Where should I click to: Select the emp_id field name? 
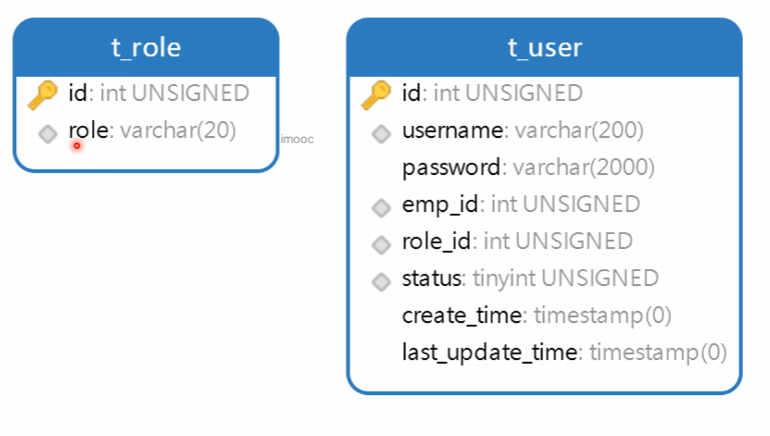pyautogui.click(x=440, y=205)
